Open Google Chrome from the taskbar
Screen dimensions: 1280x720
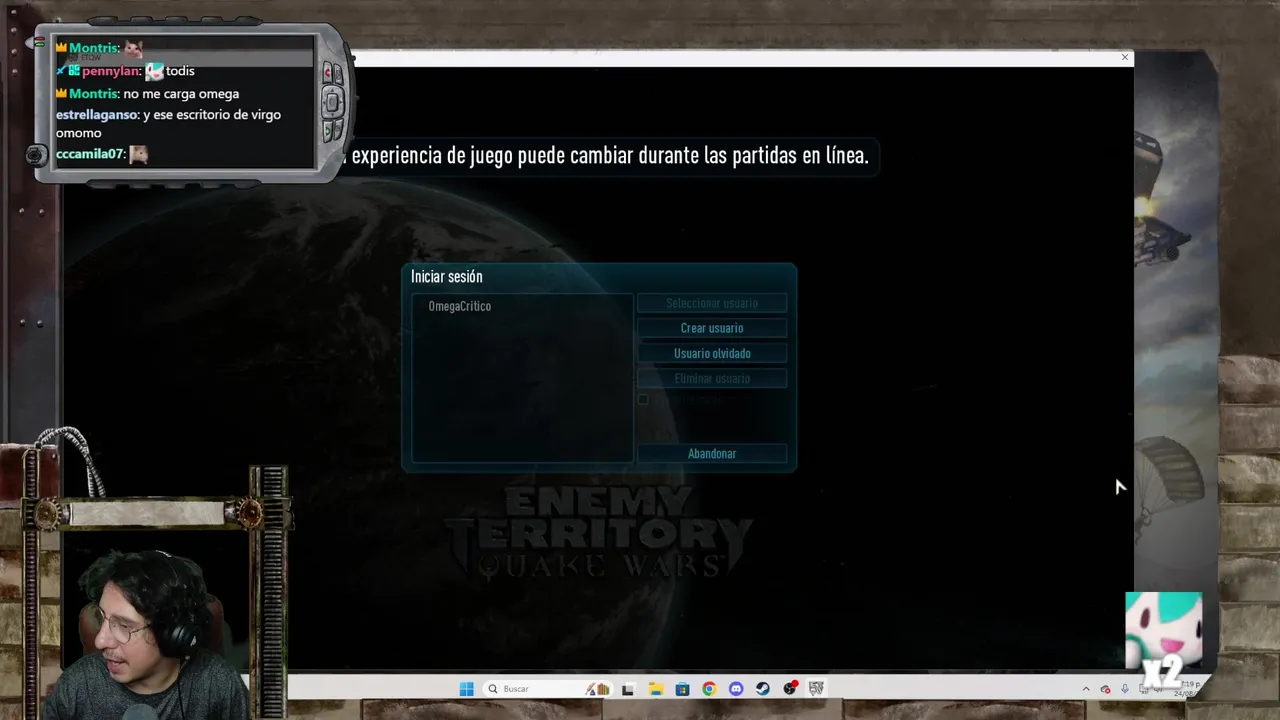pyautogui.click(x=709, y=689)
